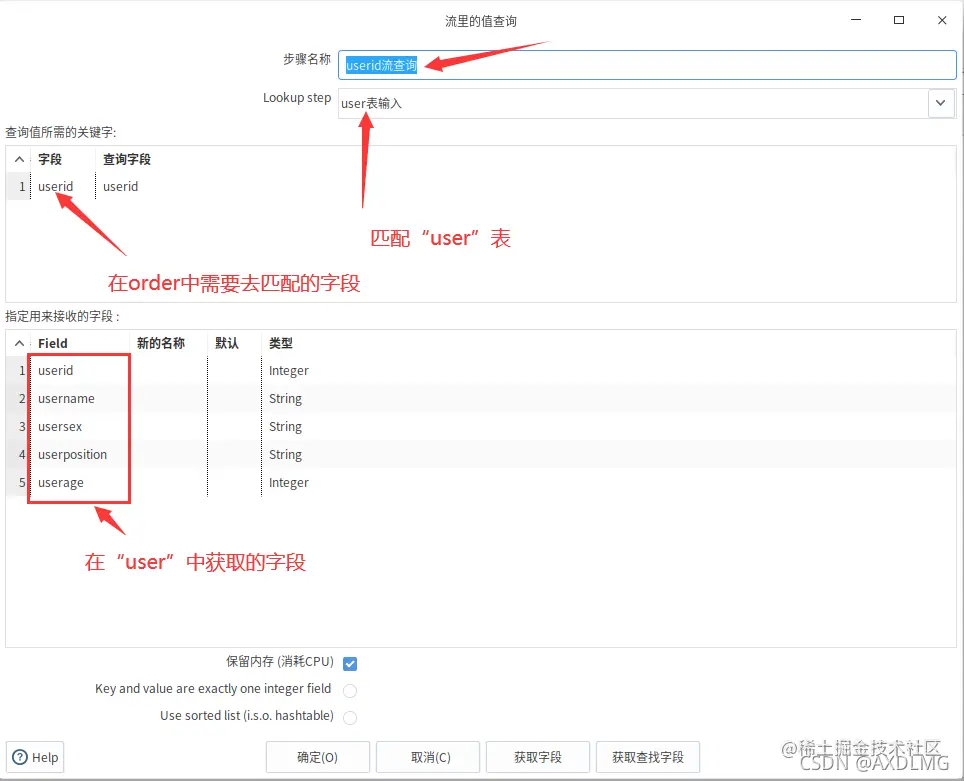The image size is (964, 781).
Task: Click the 新的名称 column header
Action: click(168, 343)
